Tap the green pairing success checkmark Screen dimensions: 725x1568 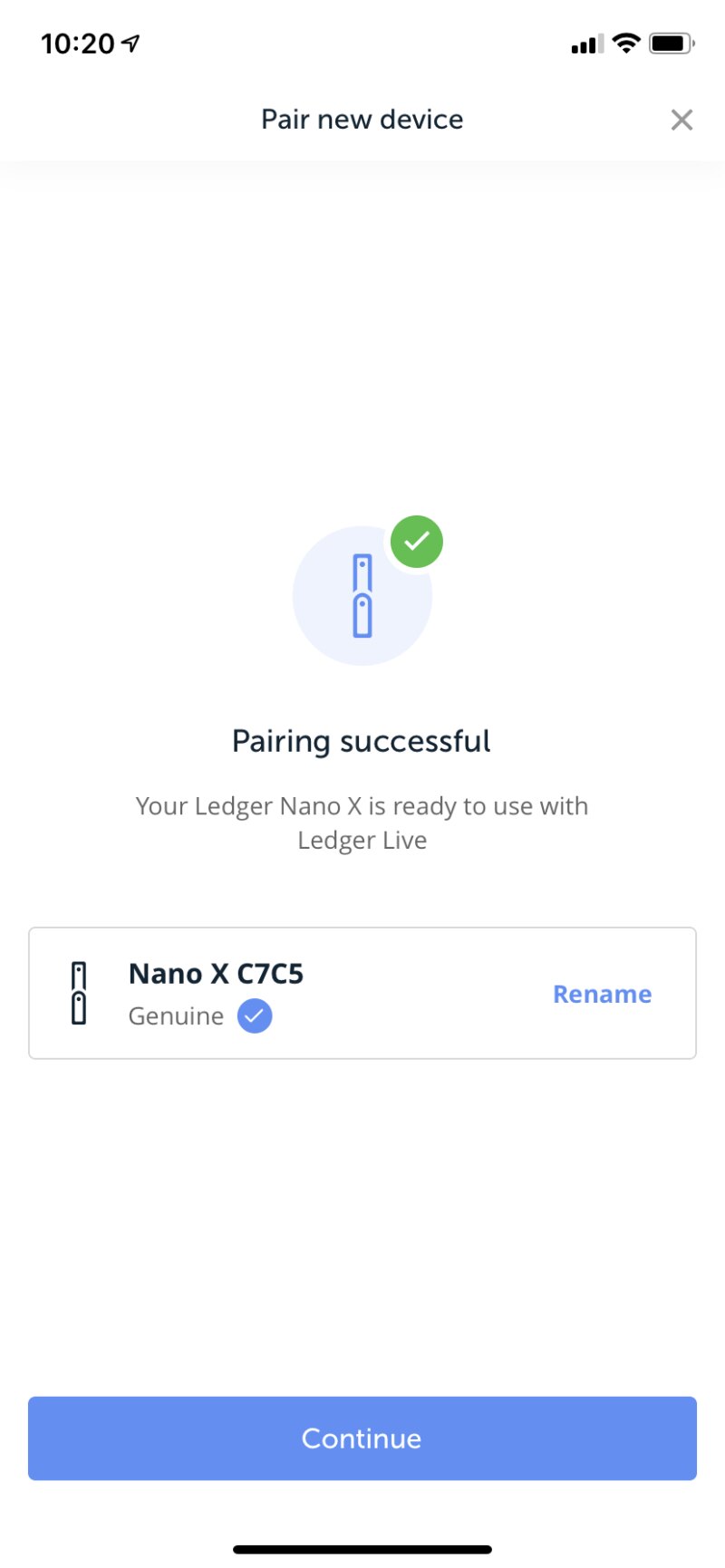[x=417, y=542]
